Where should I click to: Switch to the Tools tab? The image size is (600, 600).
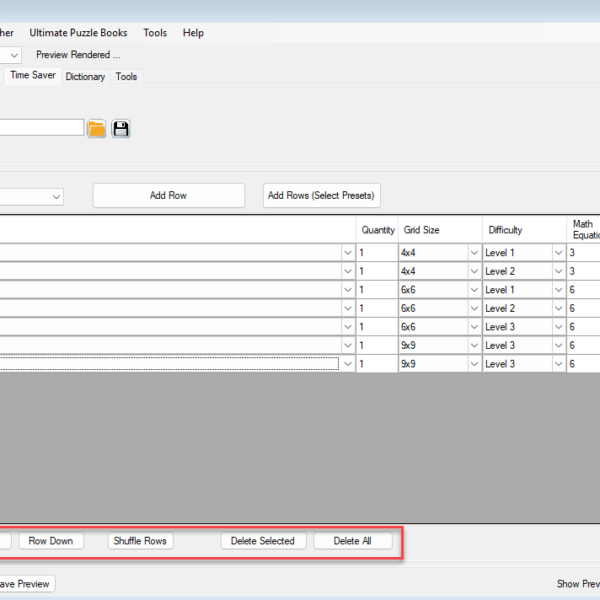126,76
